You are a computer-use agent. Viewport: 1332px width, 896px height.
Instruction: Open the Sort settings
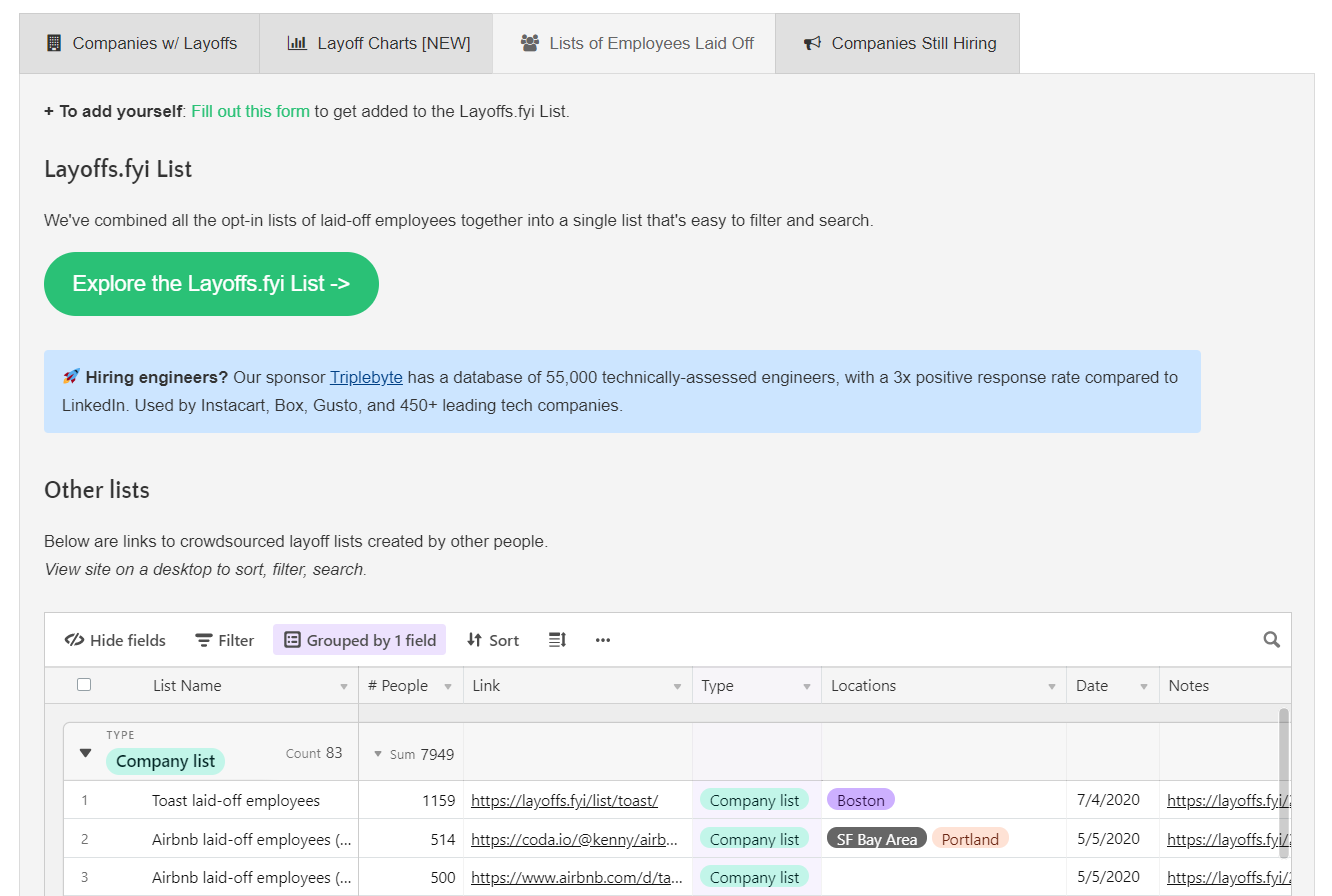[492, 640]
